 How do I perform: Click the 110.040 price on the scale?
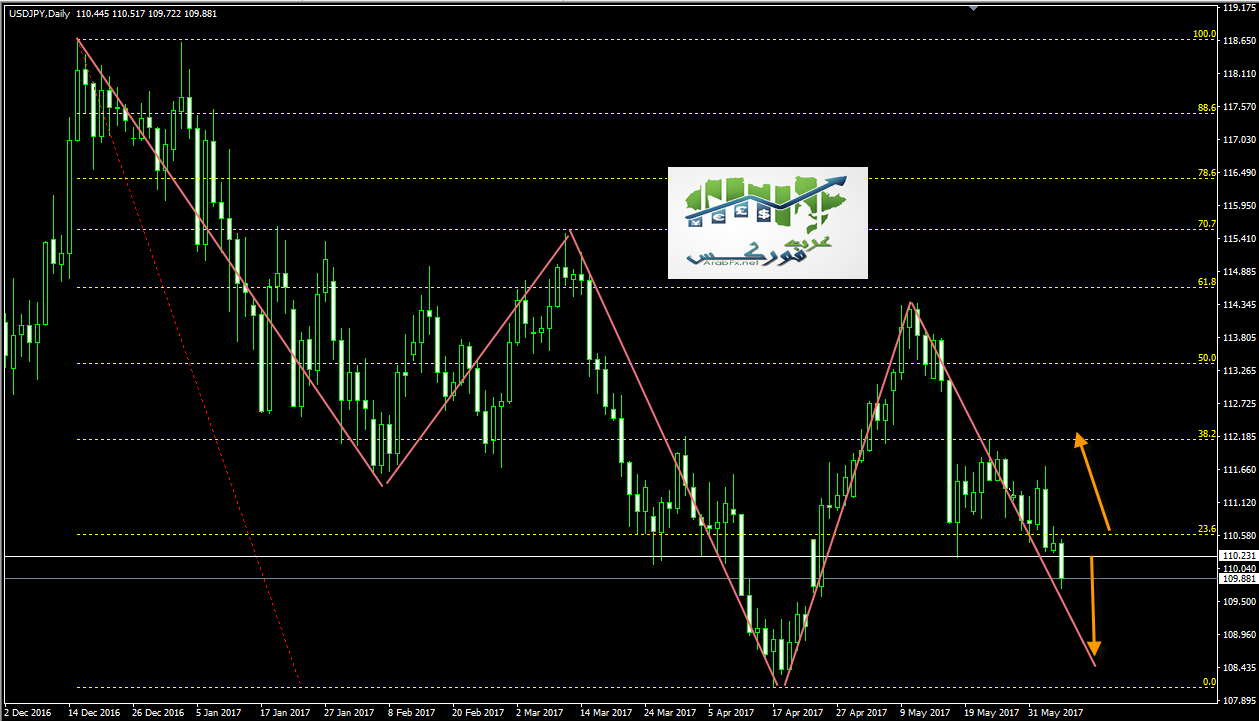(x=1240, y=568)
